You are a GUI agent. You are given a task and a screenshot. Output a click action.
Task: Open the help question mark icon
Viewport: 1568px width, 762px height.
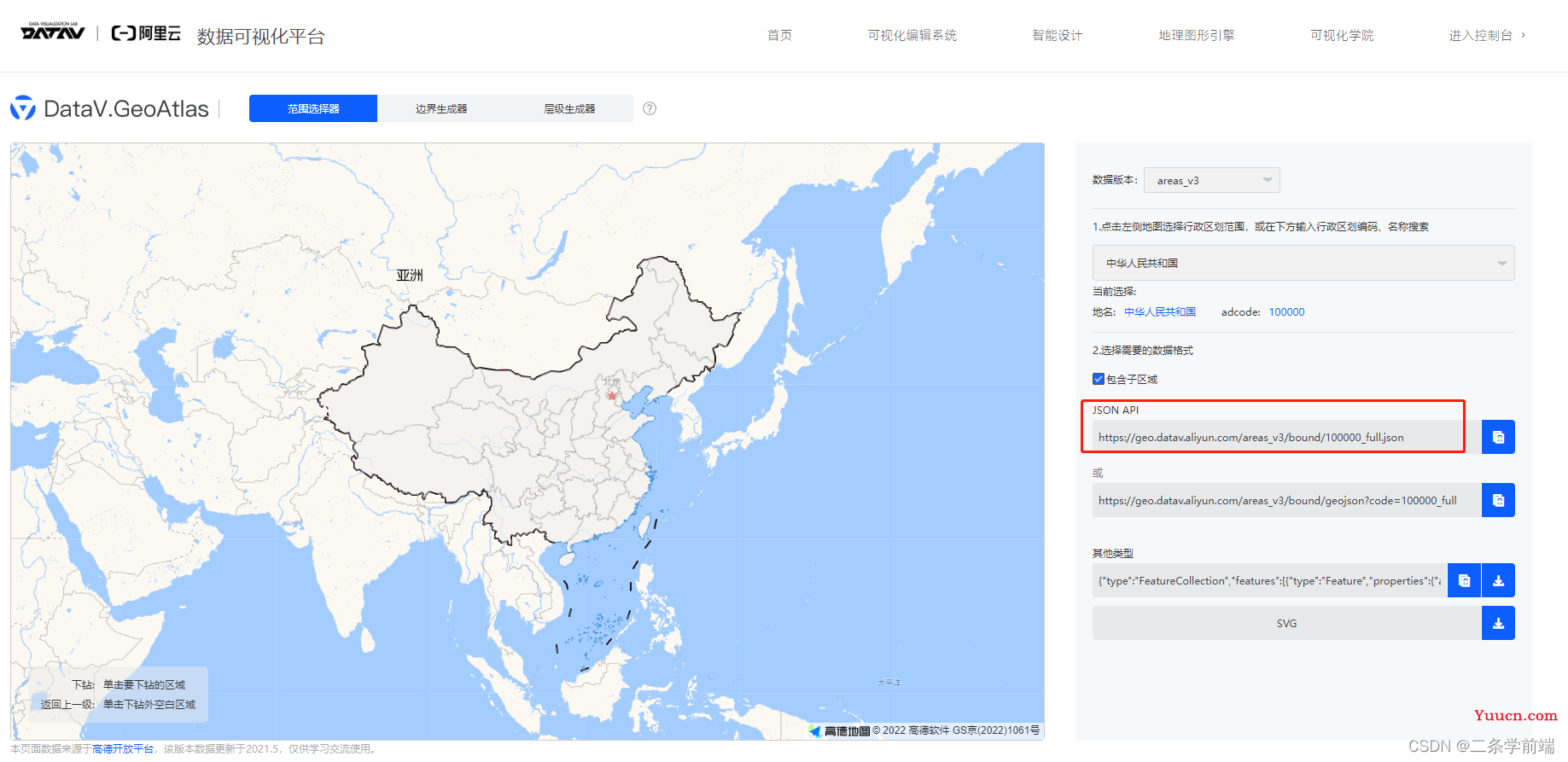[650, 108]
